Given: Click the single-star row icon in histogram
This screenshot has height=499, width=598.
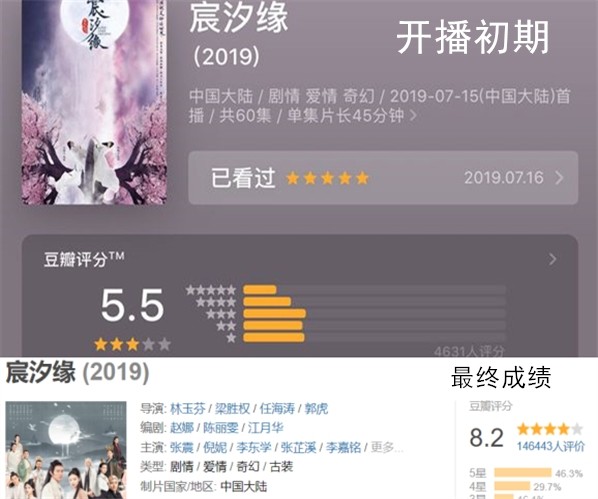Looking at the screenshot, I should pyautogui.click(x=231, y=338).
